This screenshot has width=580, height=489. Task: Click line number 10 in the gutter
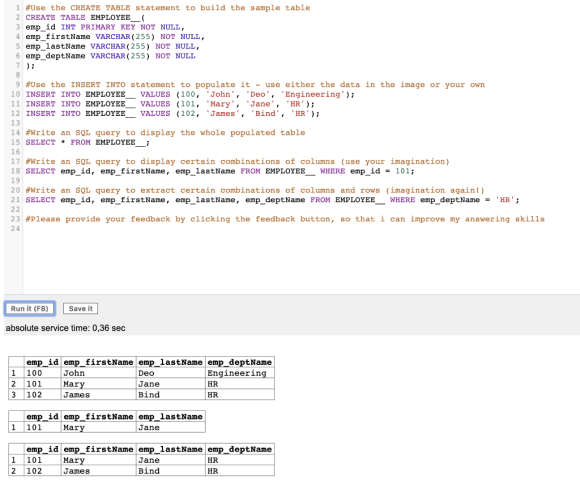pos(15,94)
